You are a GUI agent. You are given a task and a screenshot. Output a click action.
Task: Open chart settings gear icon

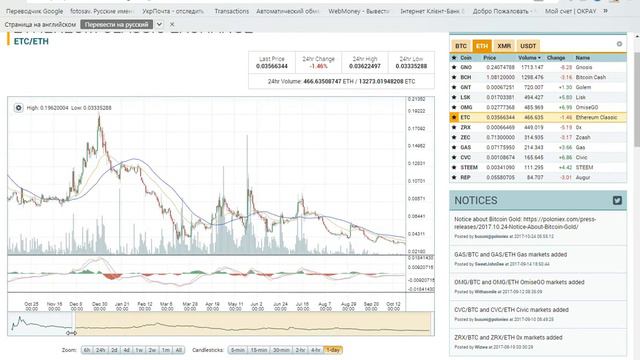pos(18,108)
